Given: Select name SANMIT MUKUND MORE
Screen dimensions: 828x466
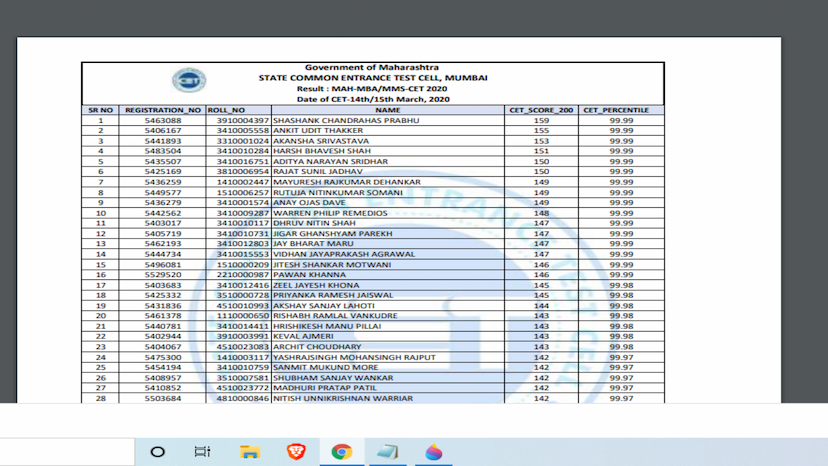Looking at the screenshot, I should click(x=326, y=368).
